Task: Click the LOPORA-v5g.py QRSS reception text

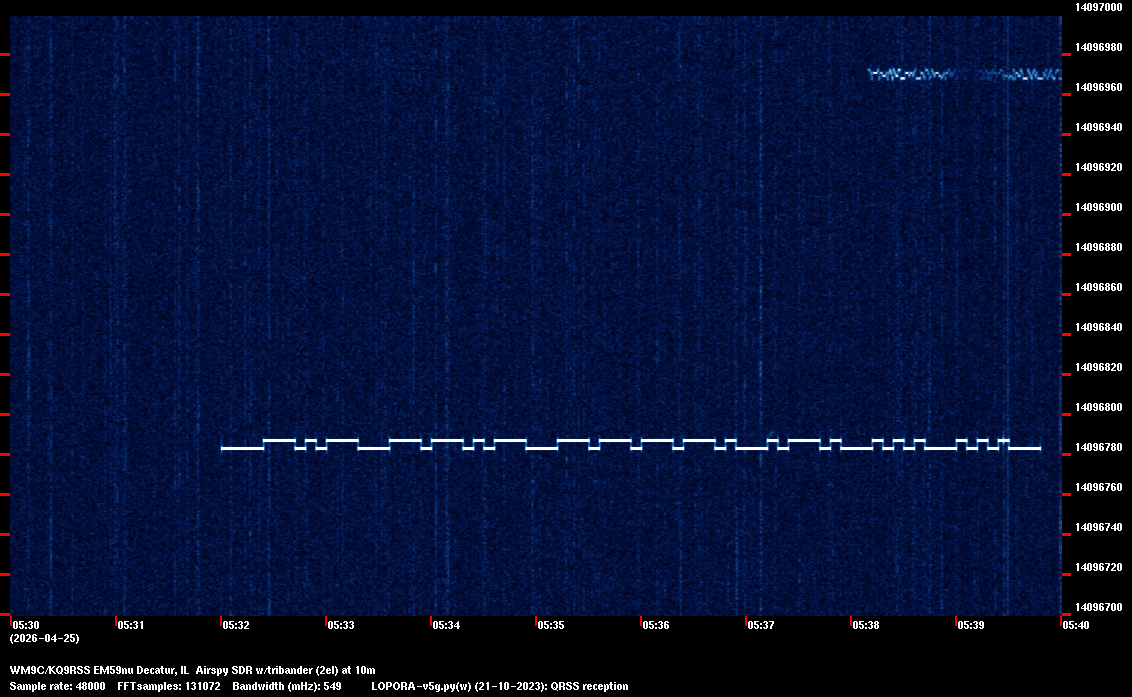Action: click(499, 686)
